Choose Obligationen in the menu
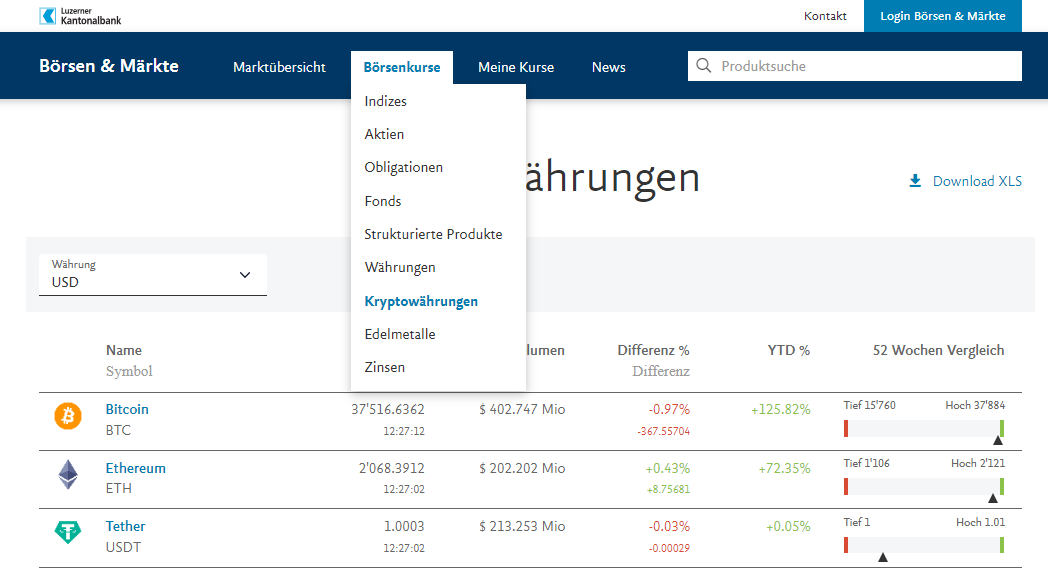Image resolution: width=1048 pixels, height=572 pixels. tap(404, 167)
